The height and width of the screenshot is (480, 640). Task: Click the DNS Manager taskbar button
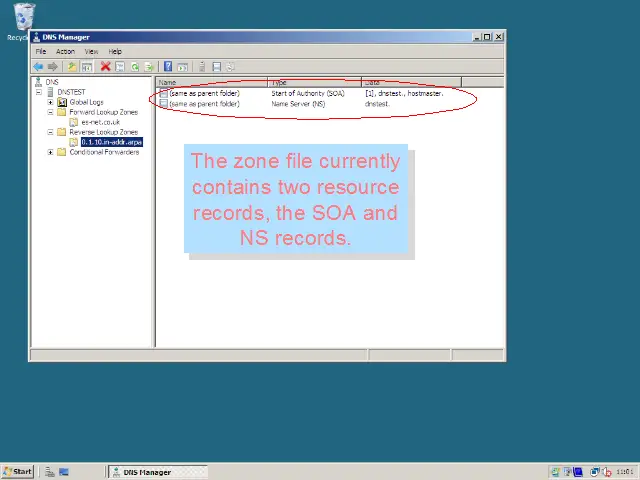[158, 472]
